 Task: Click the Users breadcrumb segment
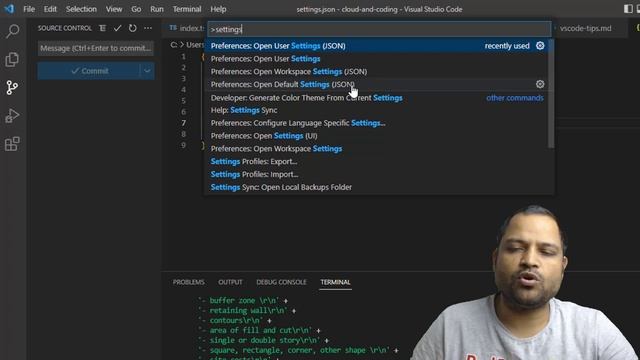195,44
